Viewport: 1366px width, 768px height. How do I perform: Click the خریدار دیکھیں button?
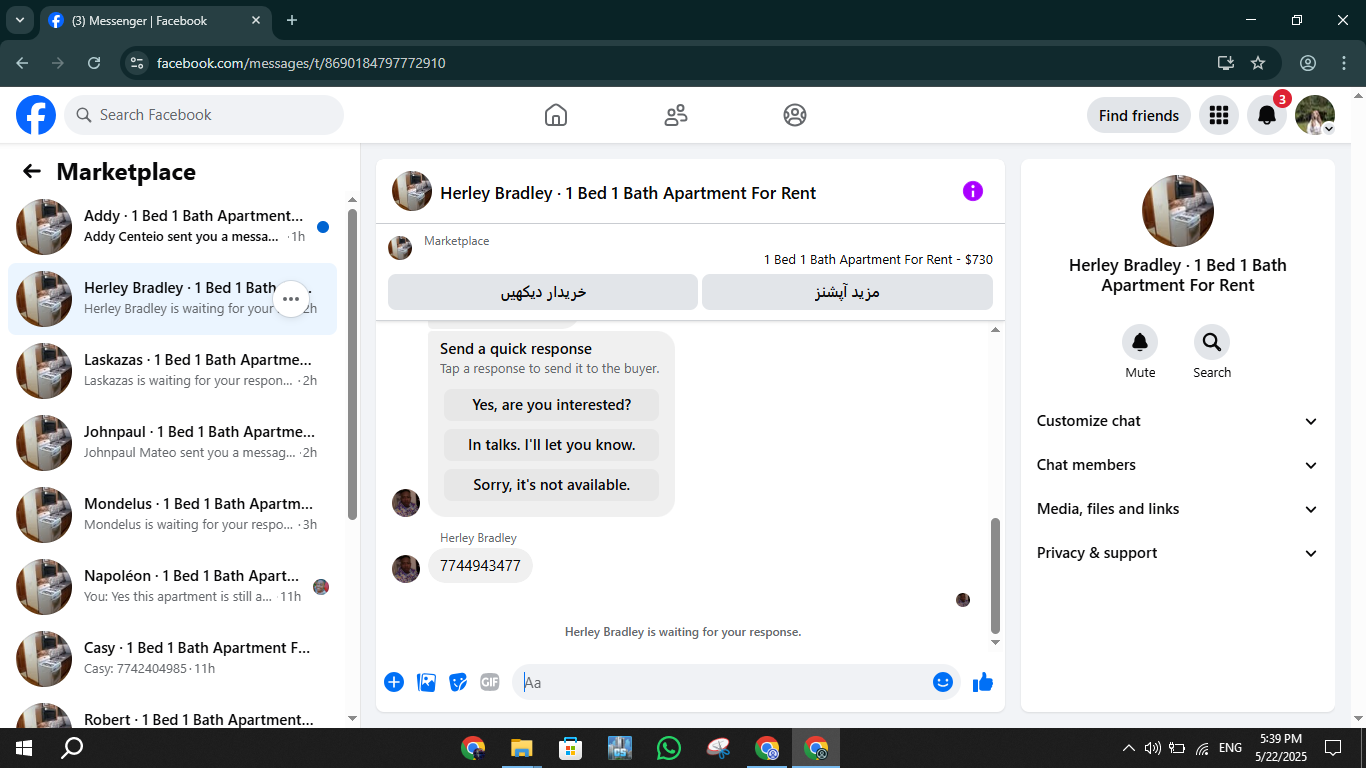pyautogui.click(x=543, y=292)
